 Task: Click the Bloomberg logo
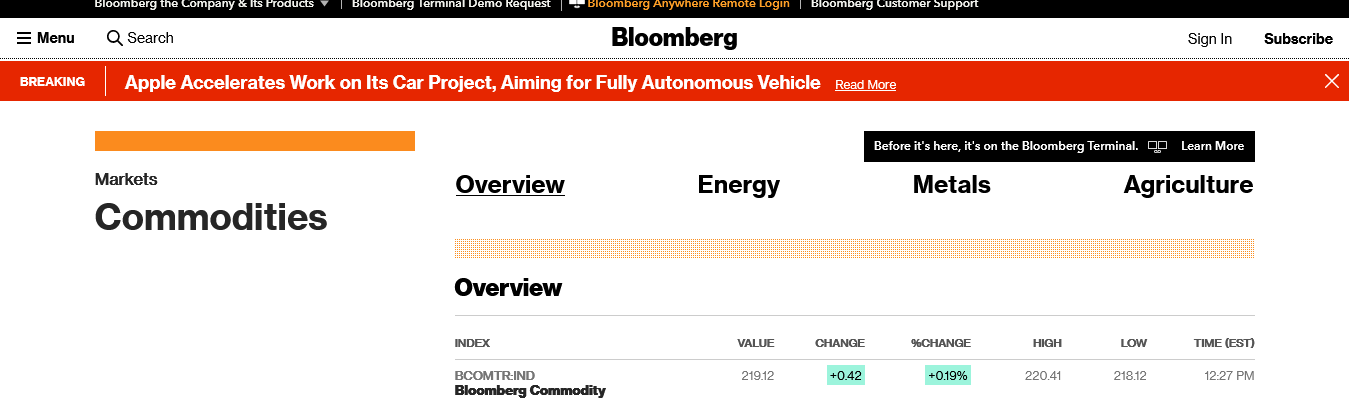click(674, 38)
